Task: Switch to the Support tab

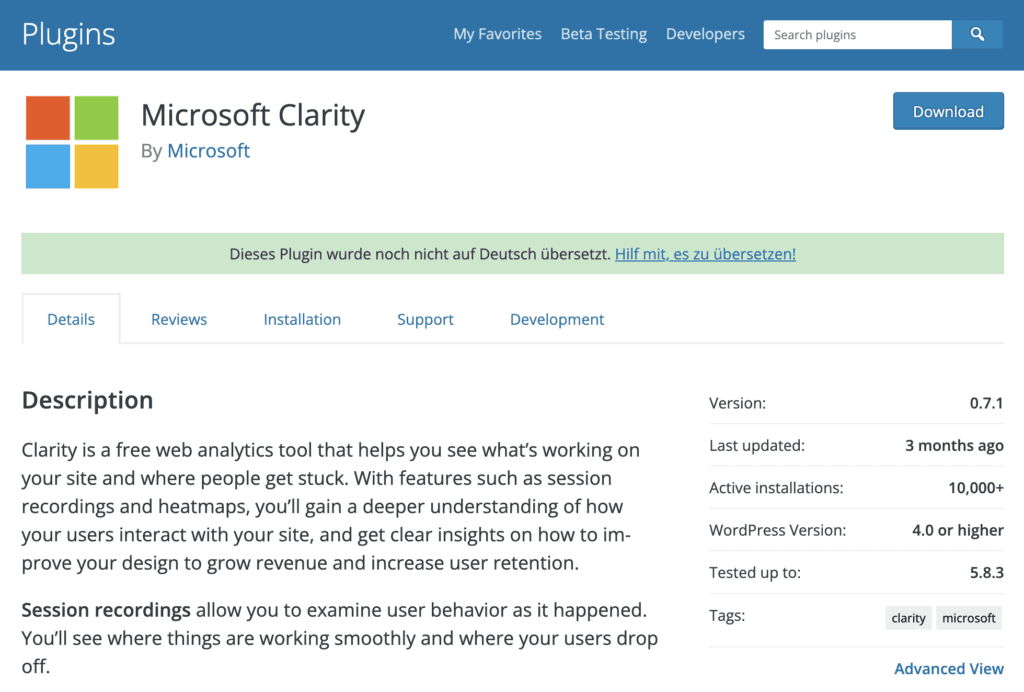Action: pyautogui.click(x=425, y=319)
